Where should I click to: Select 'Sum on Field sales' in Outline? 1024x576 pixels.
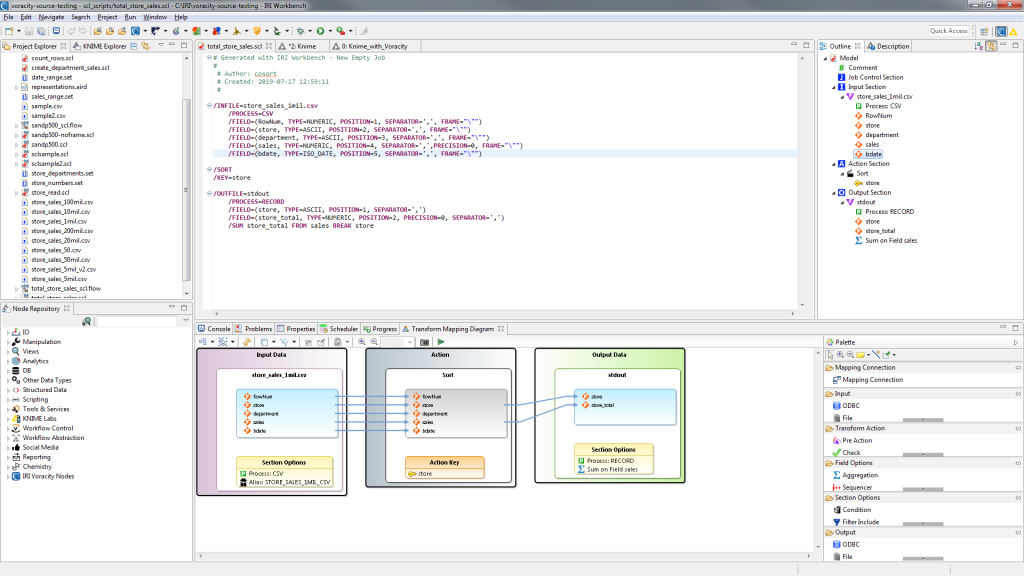pos(886,240)
